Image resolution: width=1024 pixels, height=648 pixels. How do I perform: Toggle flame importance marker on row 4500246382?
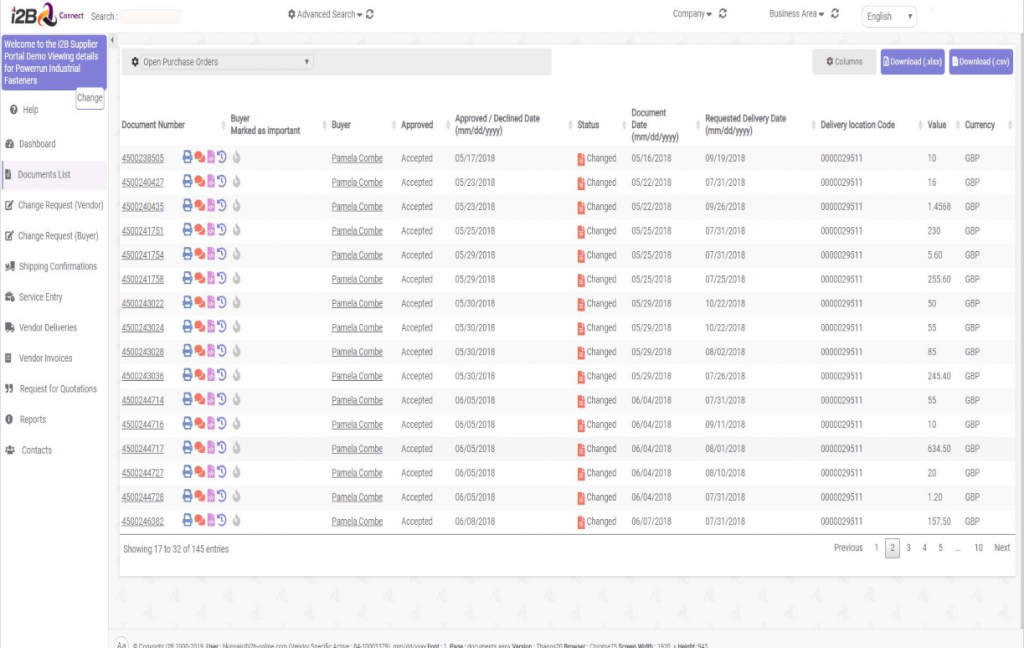237,521
